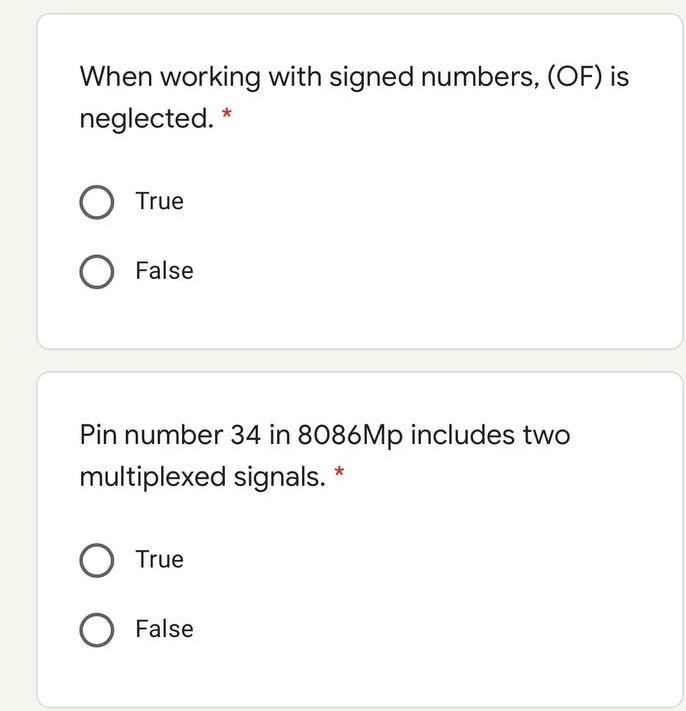Select False for the signed numbers (OF) question
The height and width of the screenshot is (711, 686).
97,272
